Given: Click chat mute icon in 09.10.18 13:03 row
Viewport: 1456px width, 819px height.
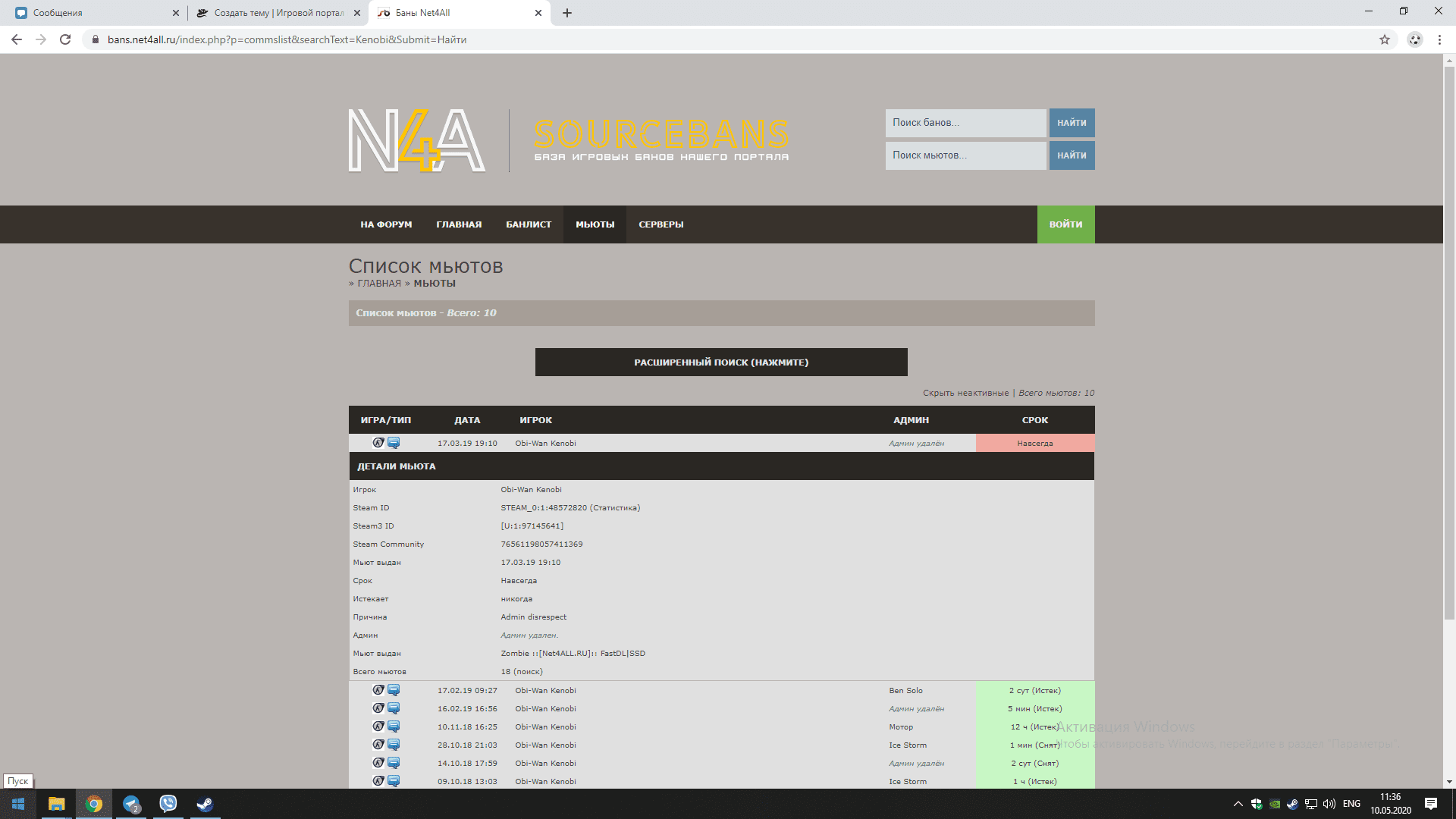Looking at the screenshot, I should 394,781.
